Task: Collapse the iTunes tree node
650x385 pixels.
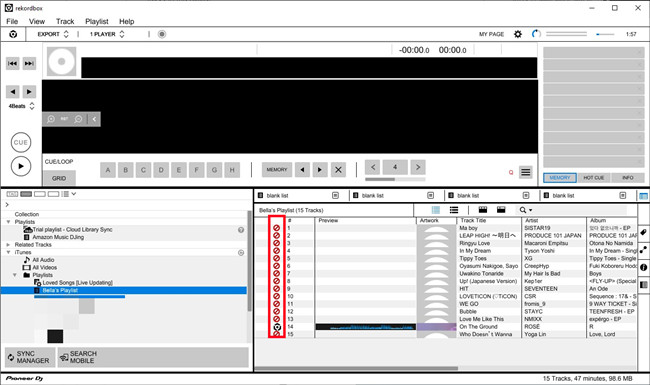Action: tap(8, 252)
